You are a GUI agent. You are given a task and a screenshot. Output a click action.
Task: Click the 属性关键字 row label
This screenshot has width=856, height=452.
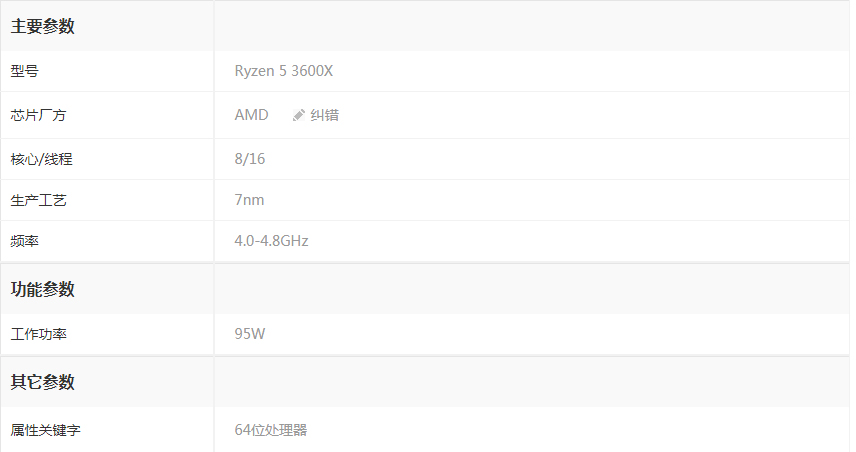click(x=45, y=430)
